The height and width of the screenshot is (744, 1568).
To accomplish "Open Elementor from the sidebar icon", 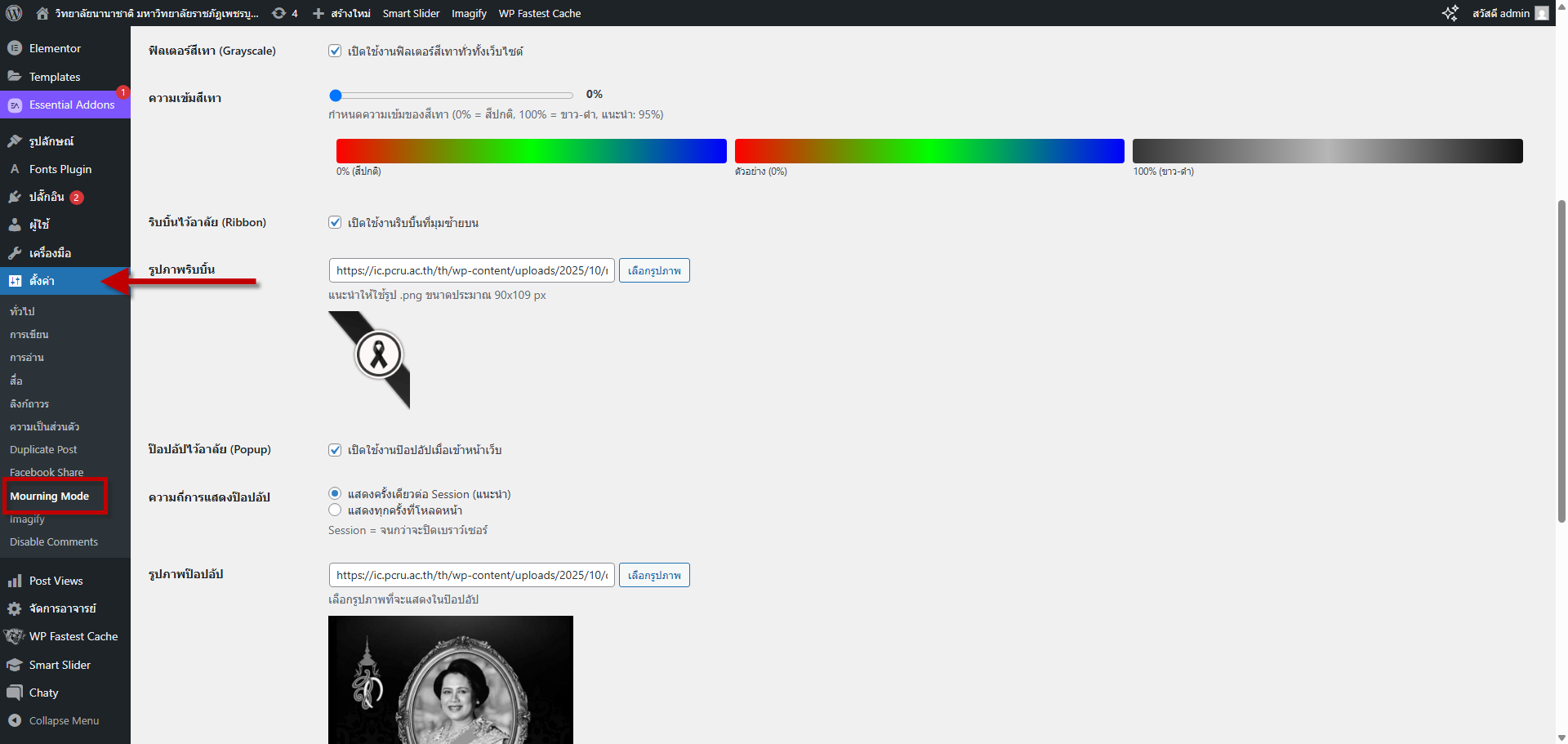I will (15, 48).
